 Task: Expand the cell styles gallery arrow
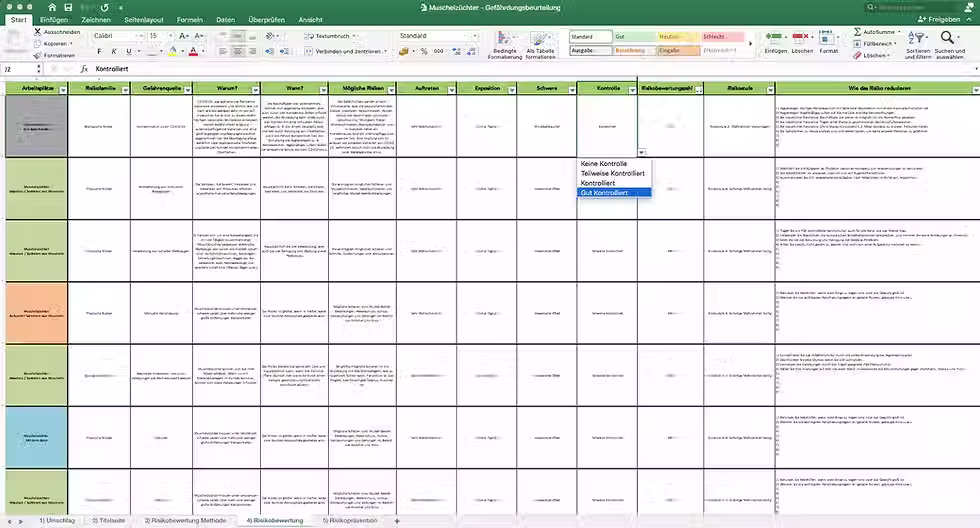pos(751,44)
